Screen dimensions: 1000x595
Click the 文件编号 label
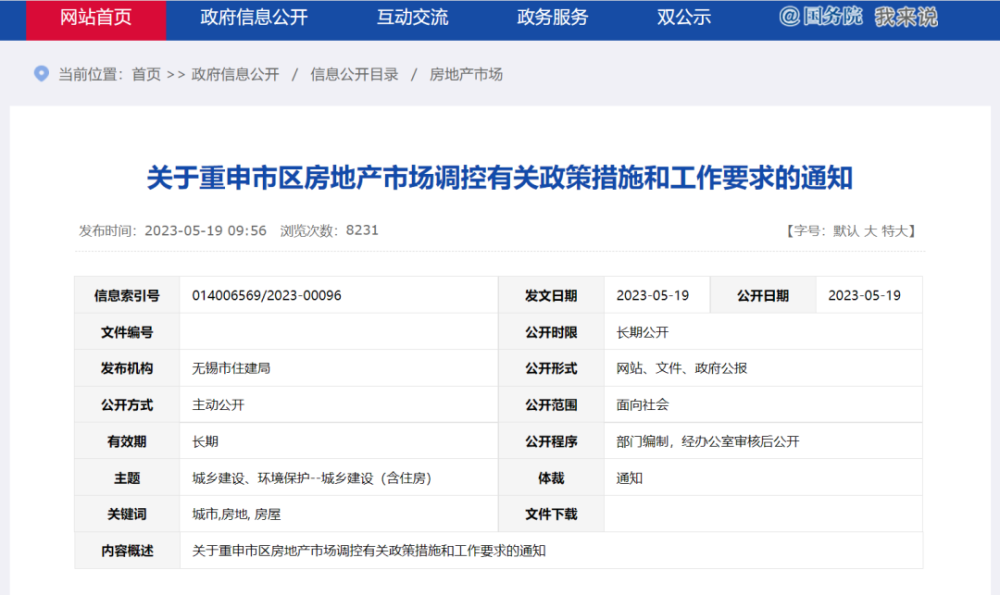127,332
